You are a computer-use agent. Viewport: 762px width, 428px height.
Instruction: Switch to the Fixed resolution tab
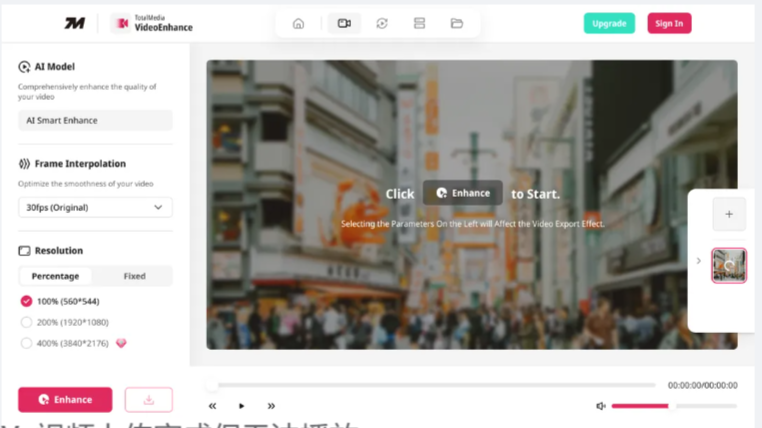[134, 276]
